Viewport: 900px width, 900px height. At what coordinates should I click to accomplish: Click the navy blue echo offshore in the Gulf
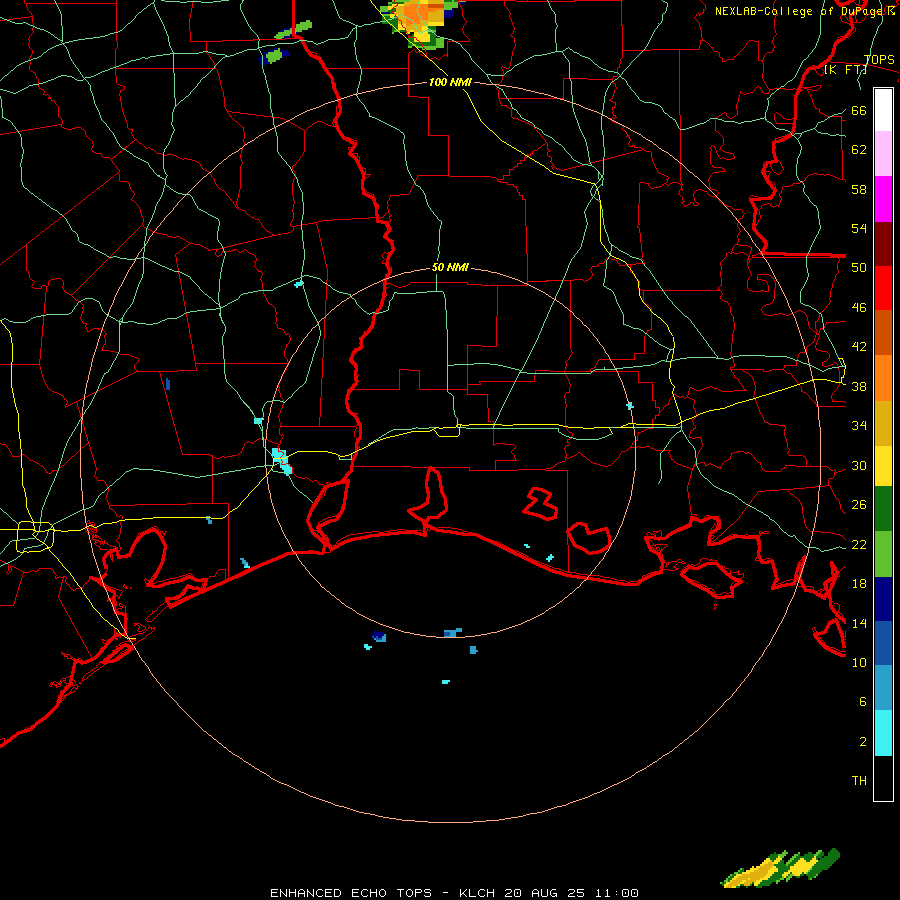coord(379,636)
